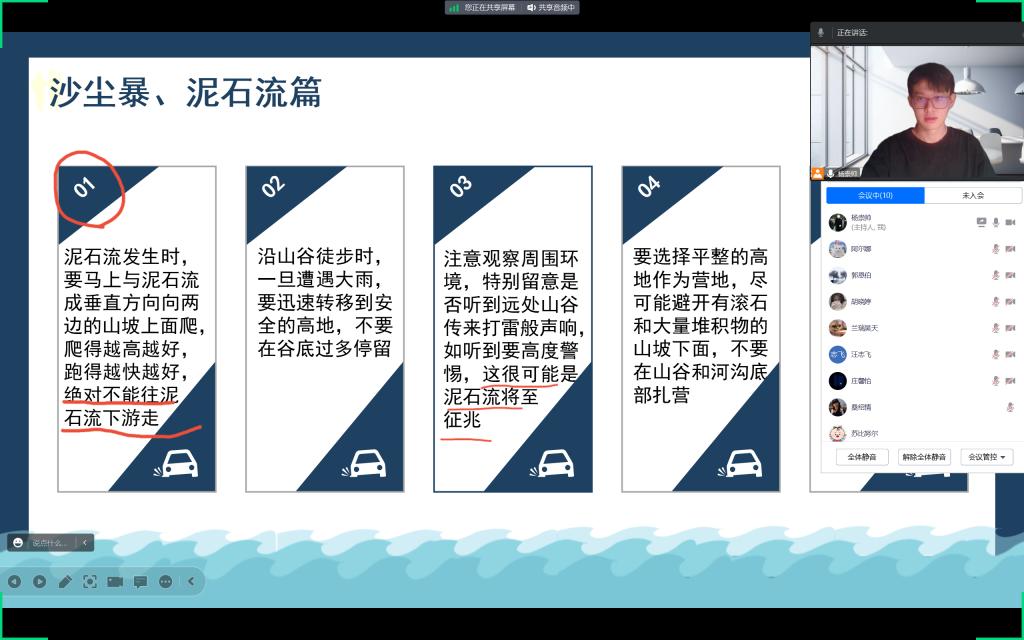
Task: Open the 会议管控 dropdown
Action: (x=986, y=457)
